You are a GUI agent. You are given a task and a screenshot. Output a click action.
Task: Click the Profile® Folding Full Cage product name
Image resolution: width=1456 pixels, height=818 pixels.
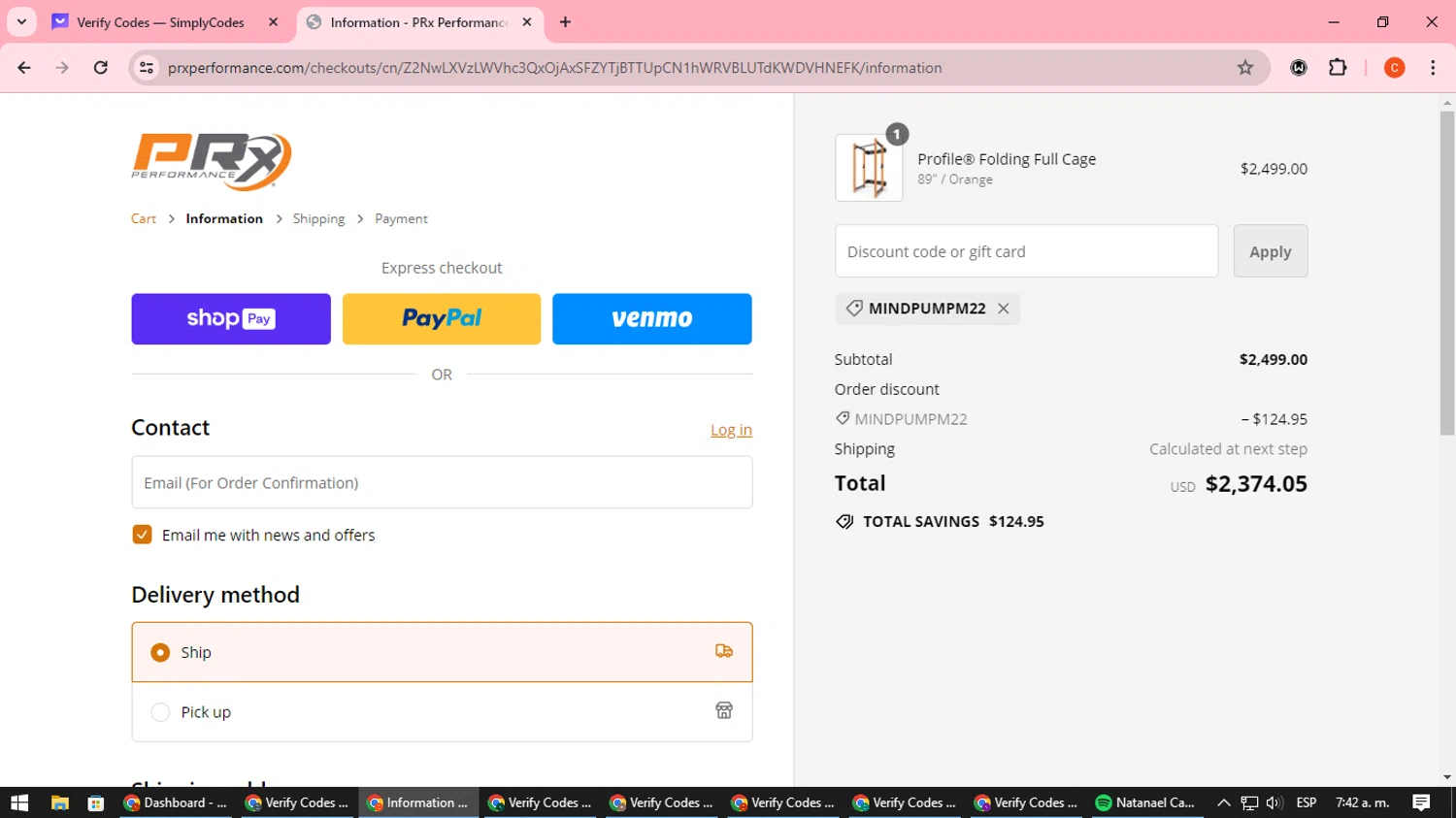[x=1007, y=159]
